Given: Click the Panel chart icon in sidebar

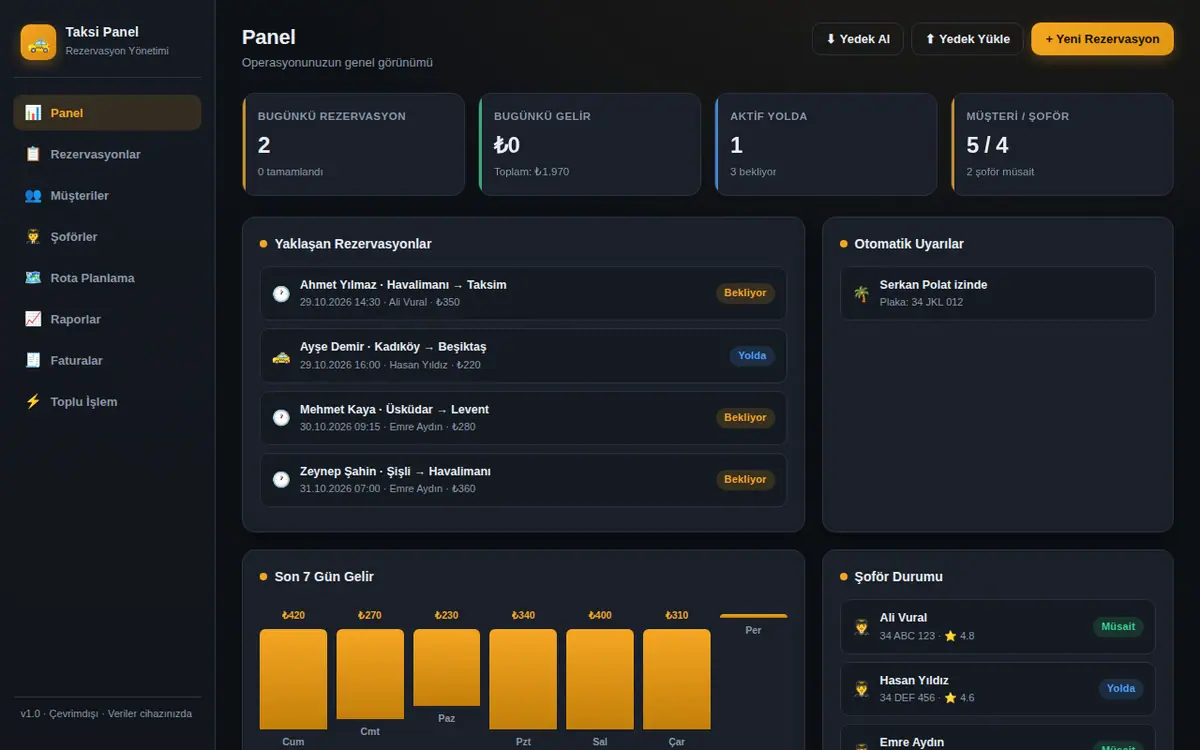Looking at the screenshot, I should coord(33,113).
